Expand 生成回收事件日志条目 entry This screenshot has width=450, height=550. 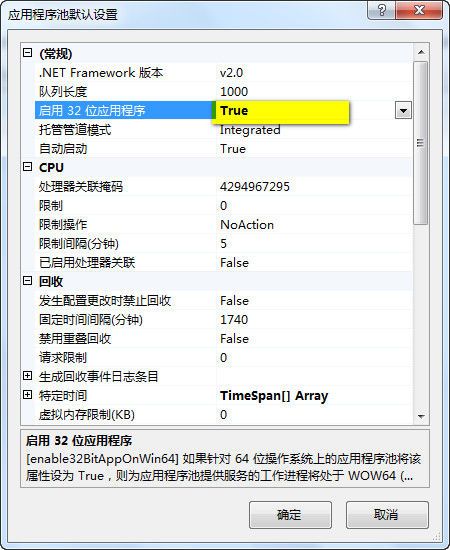pos(27,376)
